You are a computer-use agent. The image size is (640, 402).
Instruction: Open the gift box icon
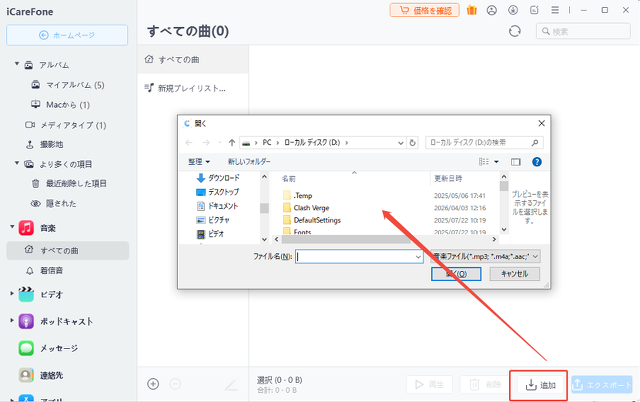coord(472,10)
